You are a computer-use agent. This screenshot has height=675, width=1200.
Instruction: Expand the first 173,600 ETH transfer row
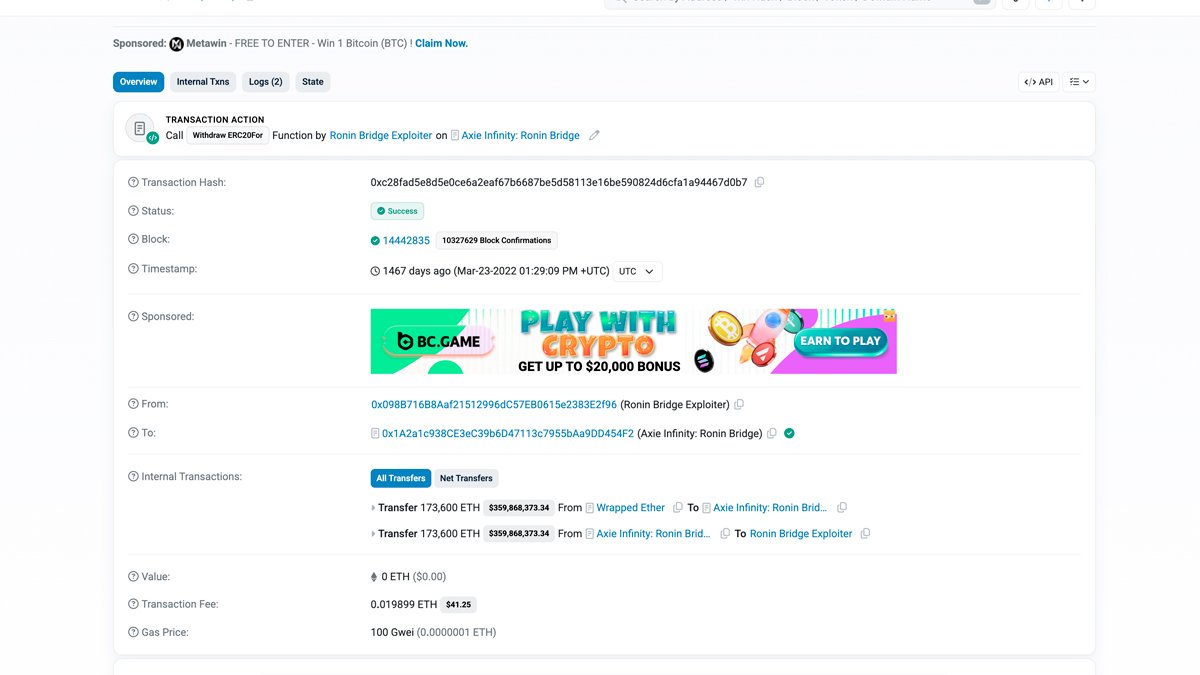(x=372, y=507)
